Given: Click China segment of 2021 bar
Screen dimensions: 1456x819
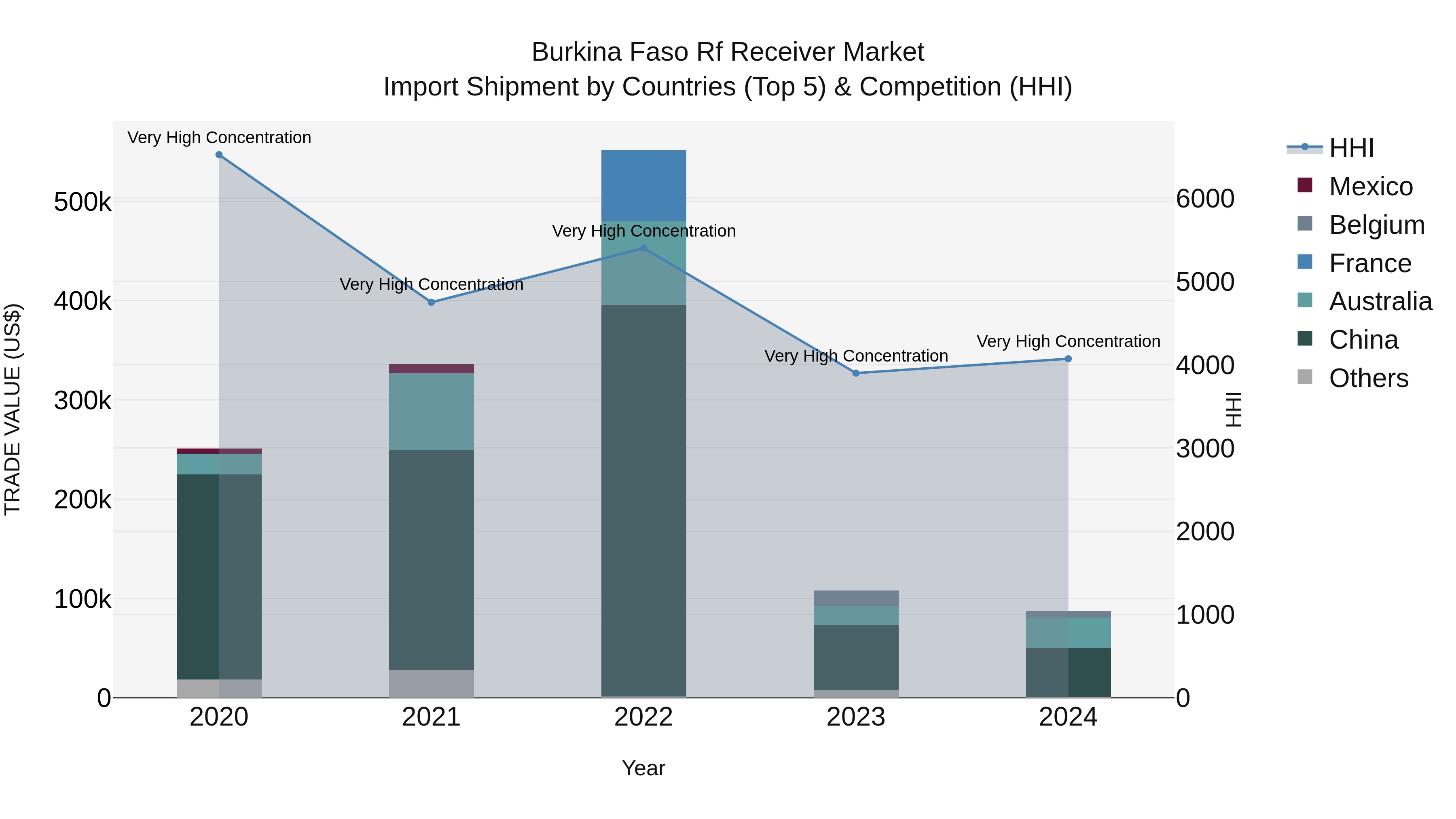Looking at the screenshot, I should [431, 560].
